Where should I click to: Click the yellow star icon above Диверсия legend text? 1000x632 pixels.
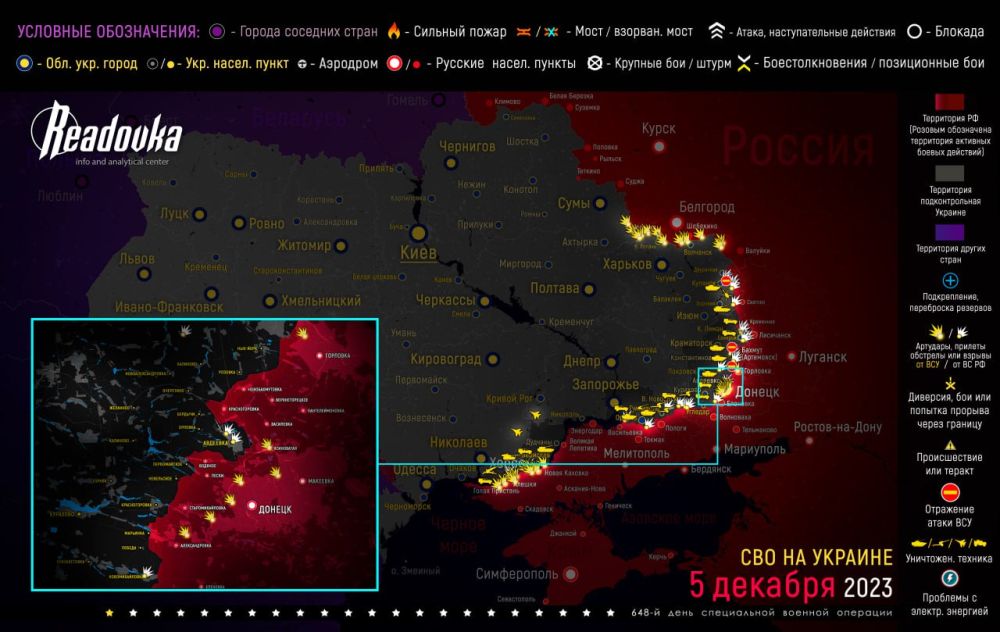click(950, 384)
